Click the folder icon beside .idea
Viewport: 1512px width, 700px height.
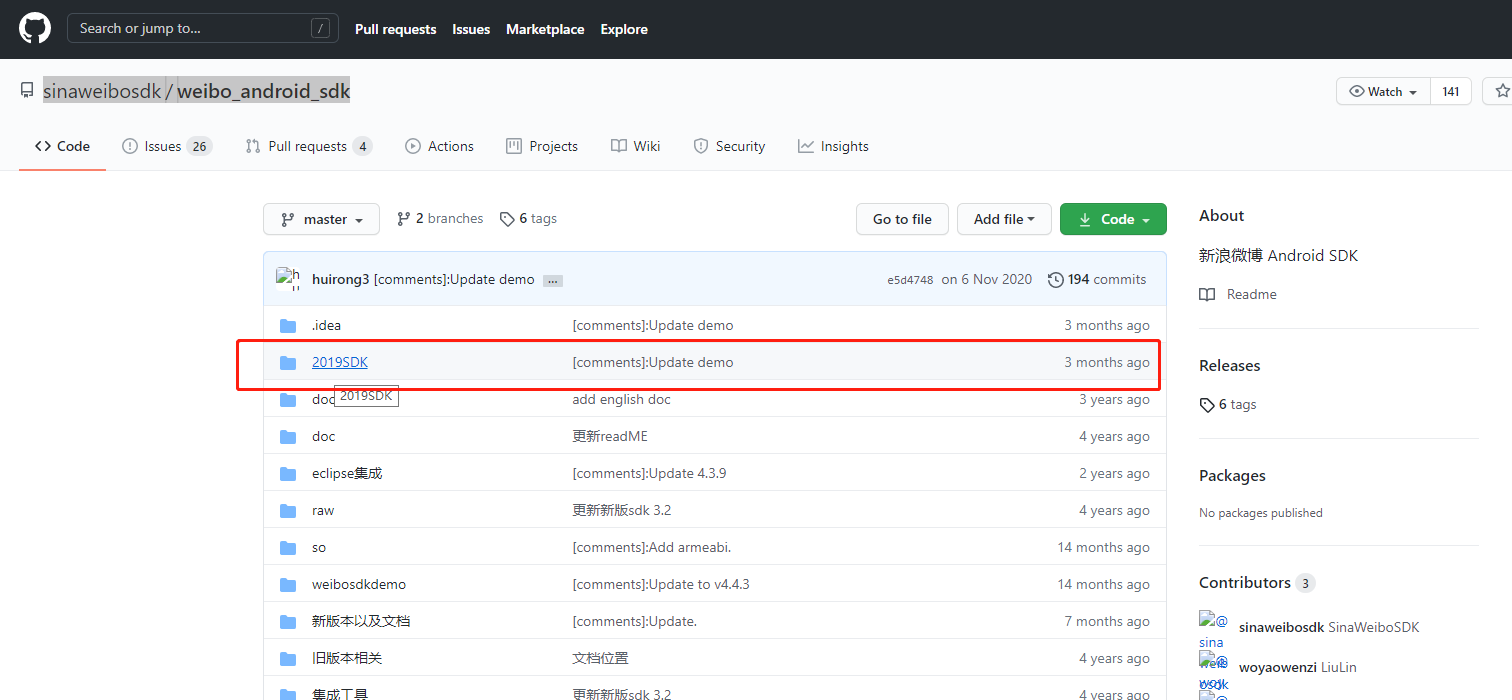coord(288,325)
